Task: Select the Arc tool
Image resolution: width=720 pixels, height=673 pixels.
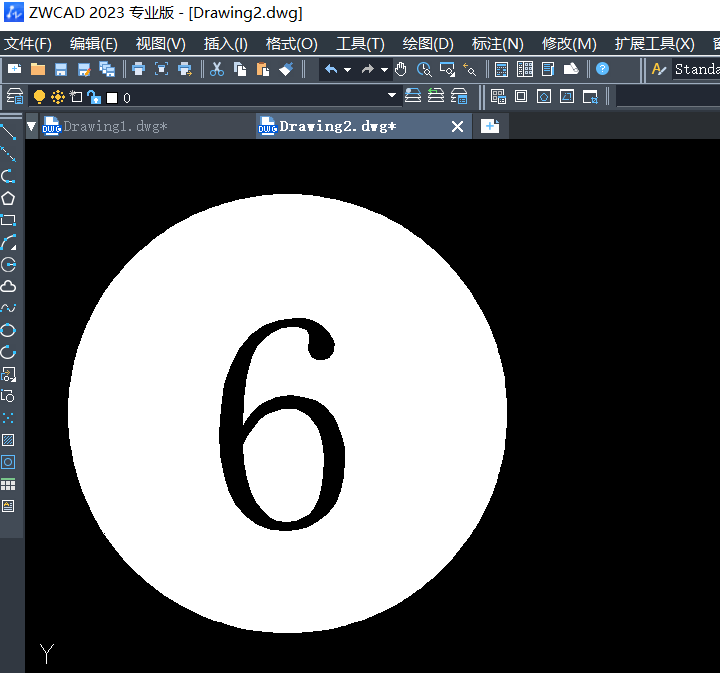Action: click(8, 242)
